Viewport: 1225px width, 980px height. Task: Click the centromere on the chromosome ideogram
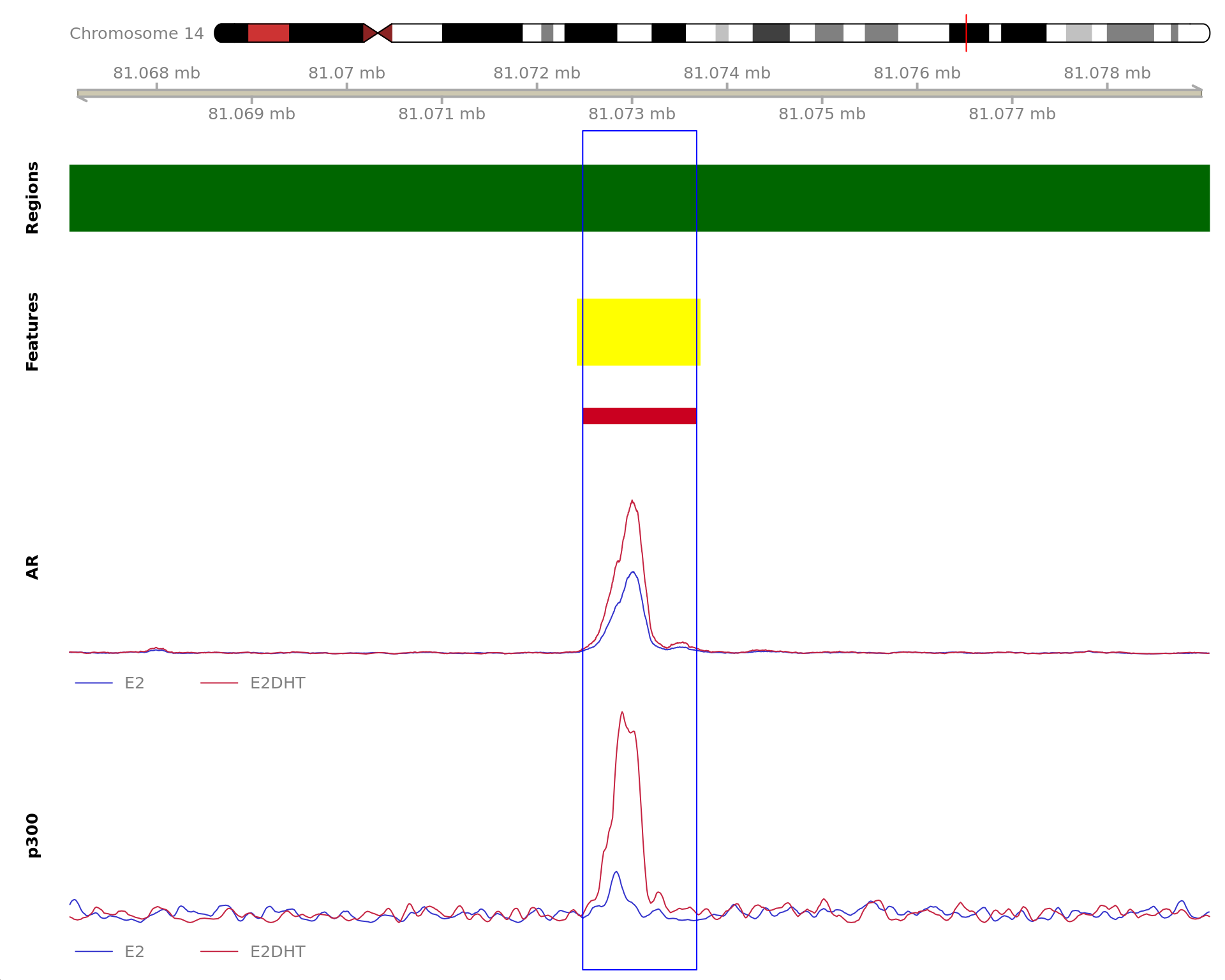tap(378, 33)
